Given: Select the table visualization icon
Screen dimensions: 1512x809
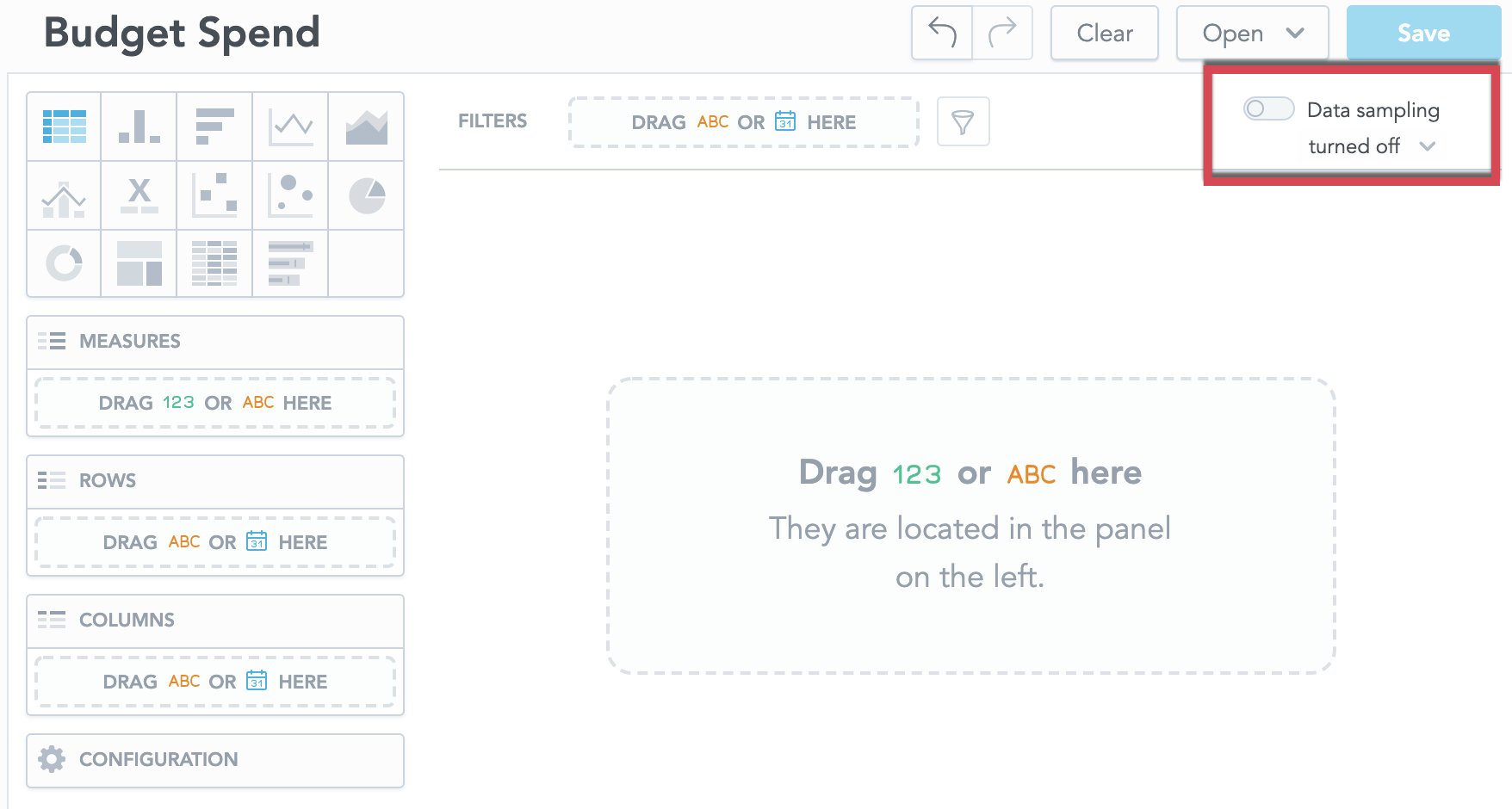Looking at the screenshot, I should coord(65,127).
